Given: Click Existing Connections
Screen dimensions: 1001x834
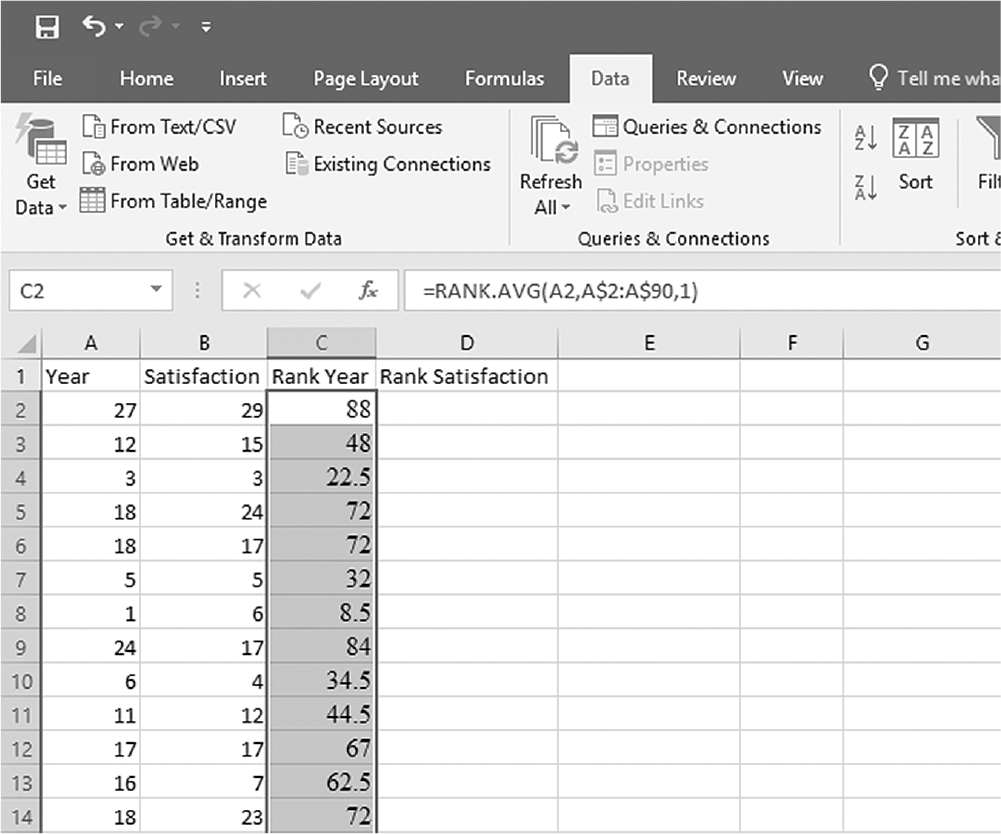Looking at the screenshot, I should pos(388,164).
